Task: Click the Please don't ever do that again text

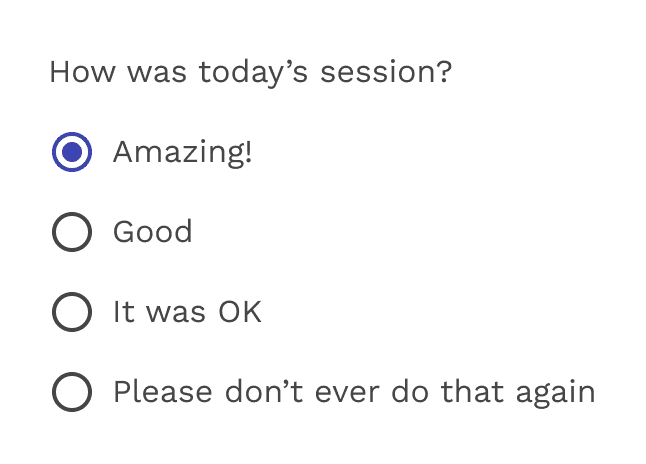Action: (354, 392)
